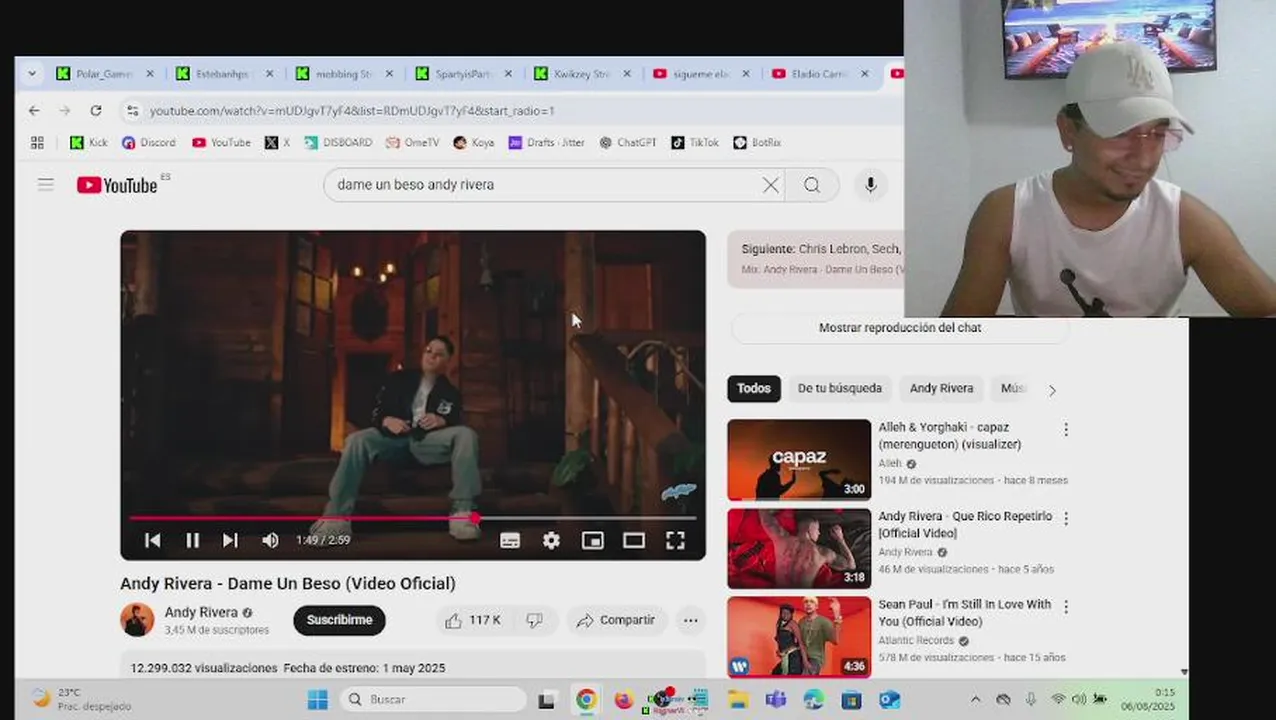Toggle theater mode in the player
Viewport: 1276px width, 720px height.
coord(634,540)
